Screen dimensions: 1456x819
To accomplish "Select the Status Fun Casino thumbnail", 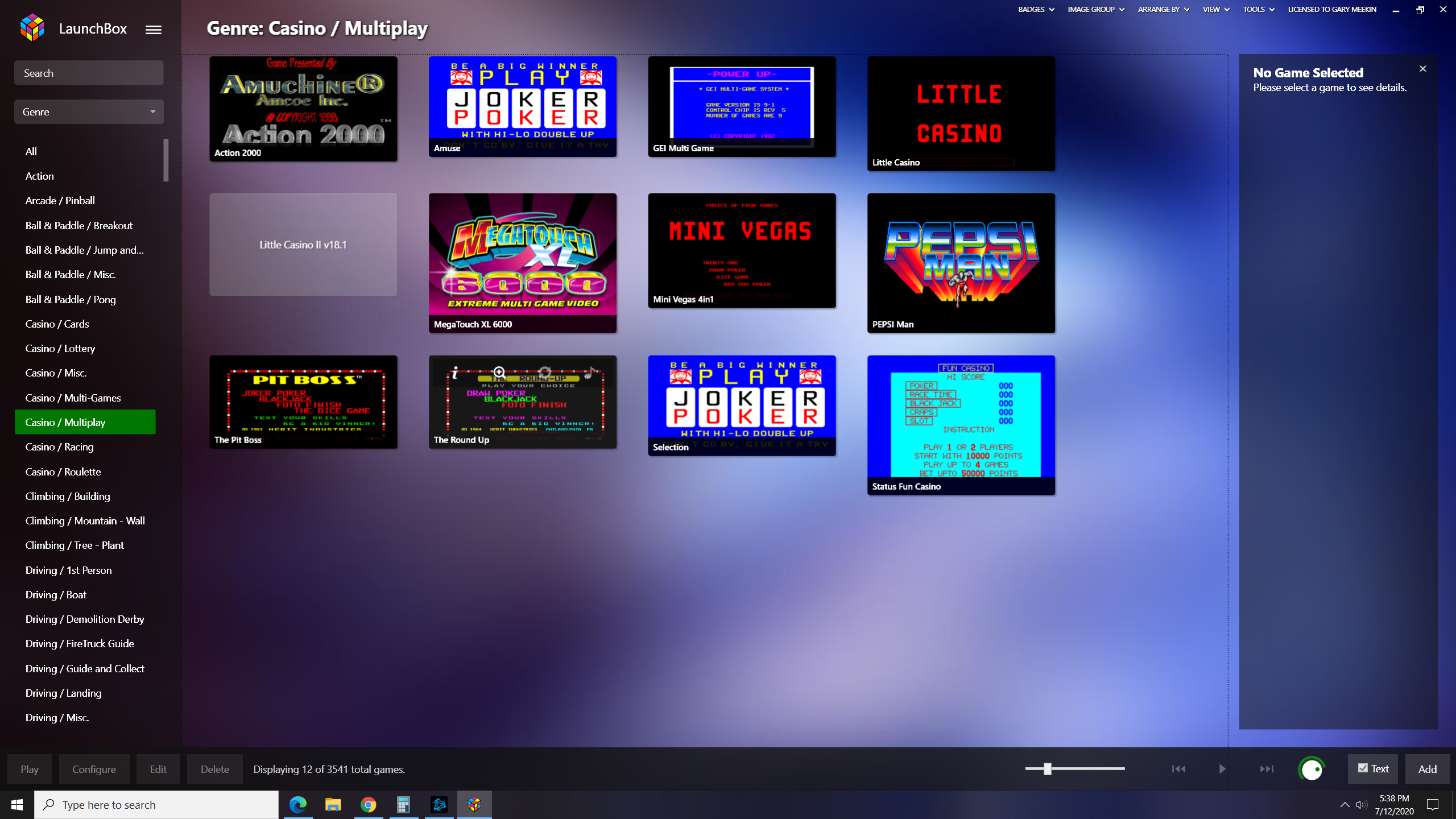I will (x=961, y=425).
